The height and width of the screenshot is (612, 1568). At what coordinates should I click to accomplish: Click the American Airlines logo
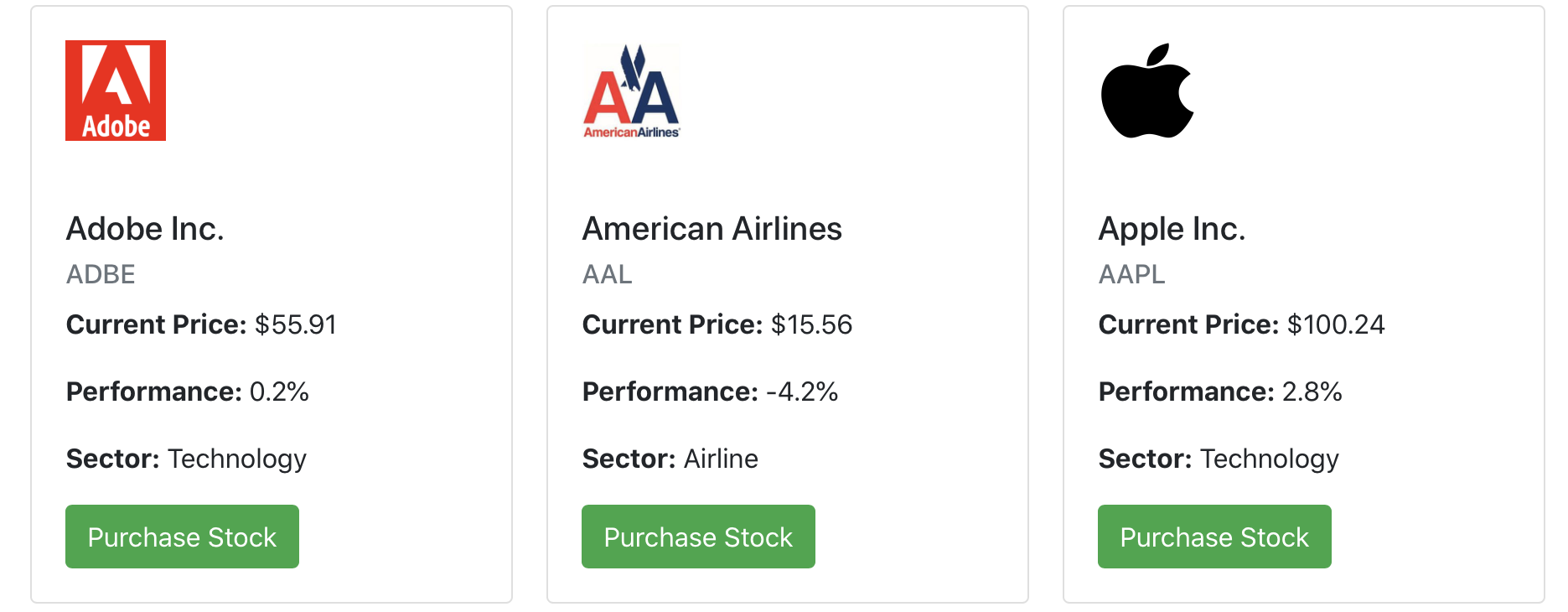[x=631, y=91]
